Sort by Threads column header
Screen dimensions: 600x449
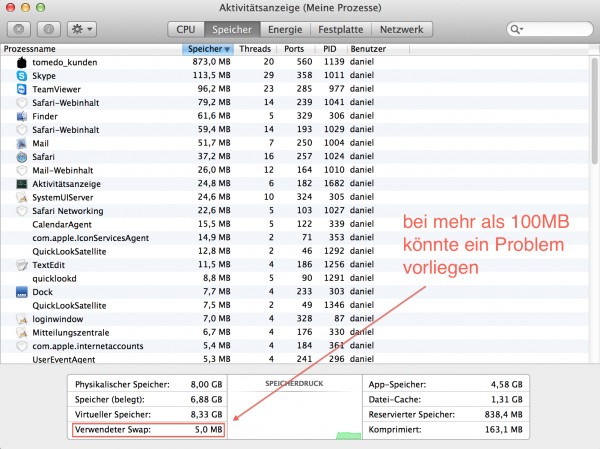pos(255,49)
